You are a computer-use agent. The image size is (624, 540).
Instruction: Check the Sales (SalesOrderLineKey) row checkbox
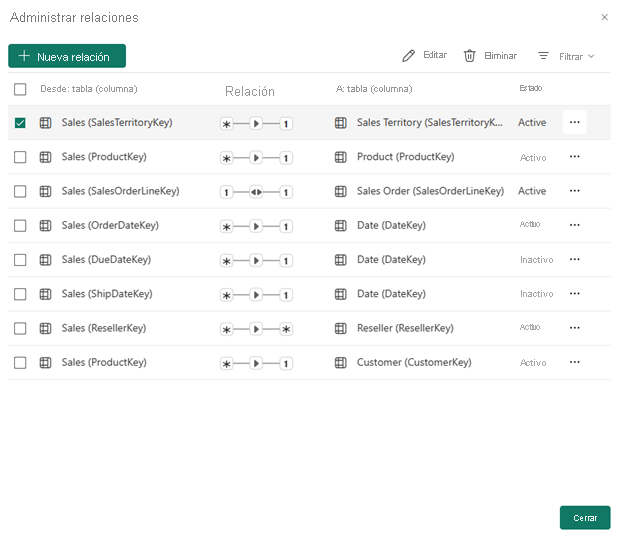click(20, 191)
